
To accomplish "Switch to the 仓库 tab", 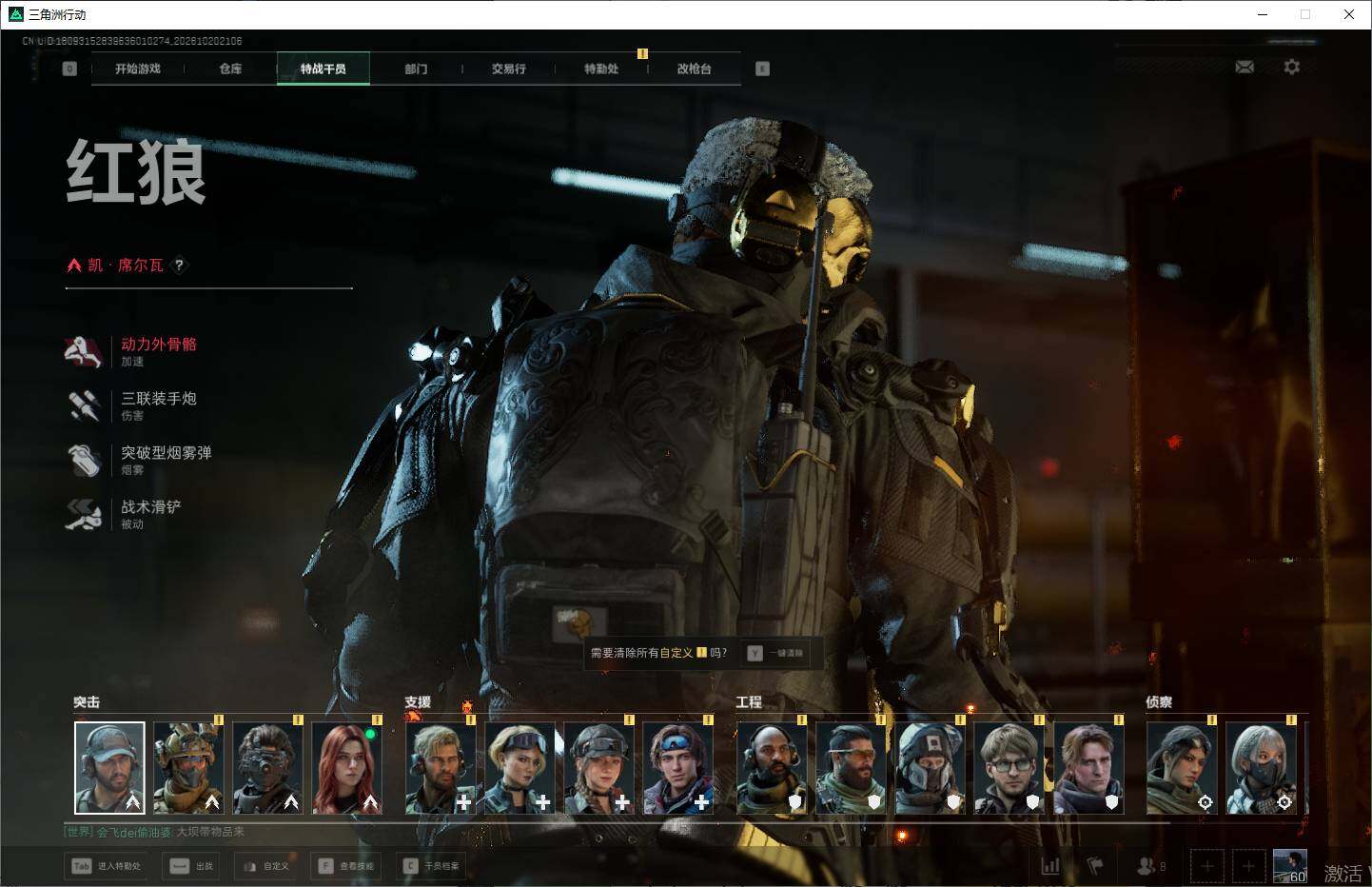I will click(230, 69).
